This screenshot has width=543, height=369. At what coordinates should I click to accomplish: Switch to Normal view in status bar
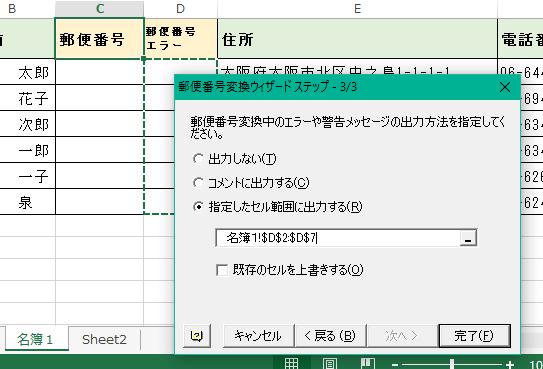(291, 363)
